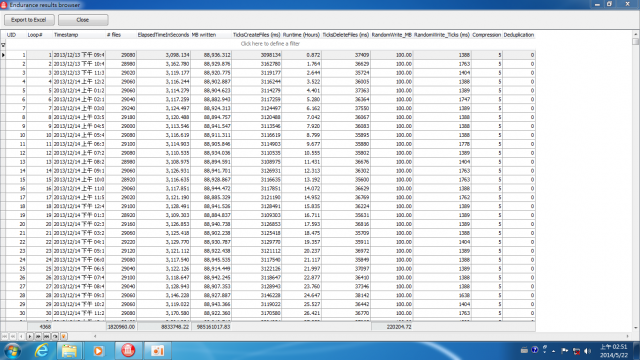Switch to the red Endurance app taskbar icon

[x=128, y=351]
